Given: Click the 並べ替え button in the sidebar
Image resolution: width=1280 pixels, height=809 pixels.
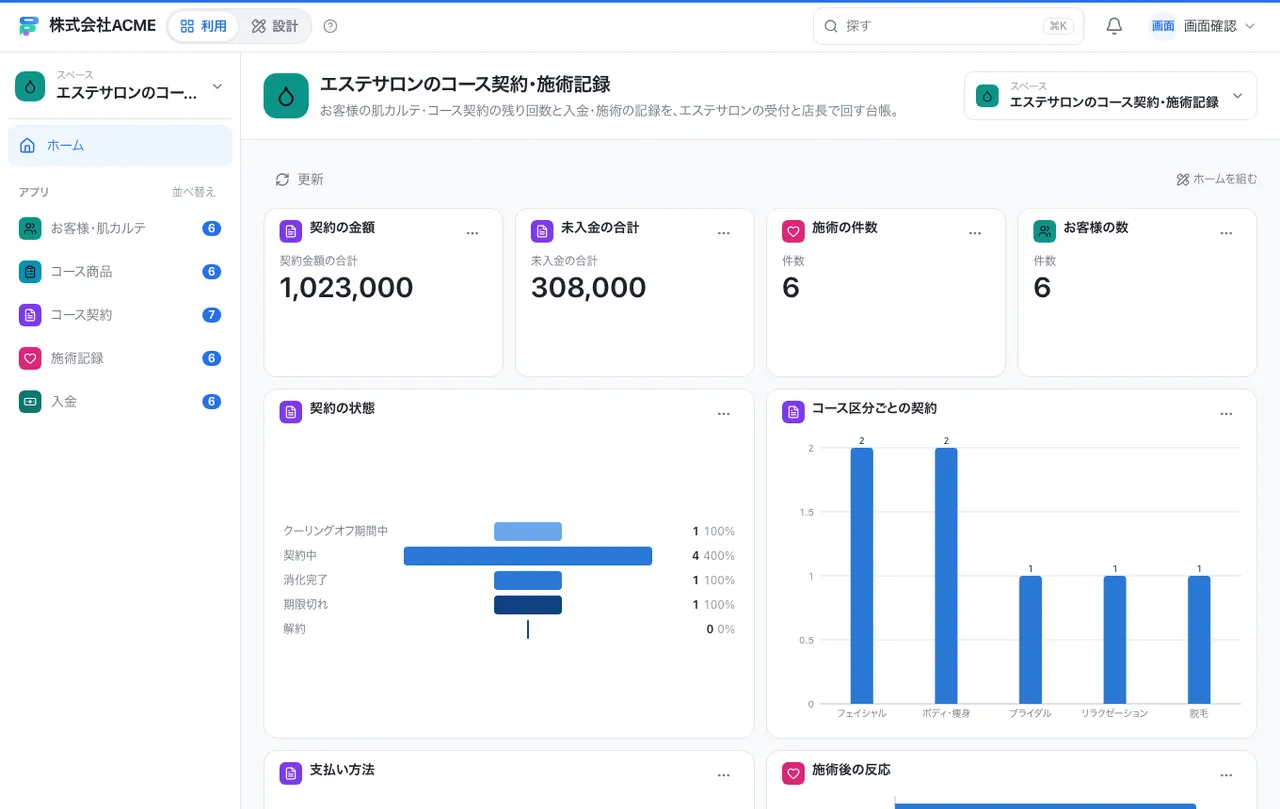Looking at the screenshot, I should pyautogui.click(x=193, y=192).
